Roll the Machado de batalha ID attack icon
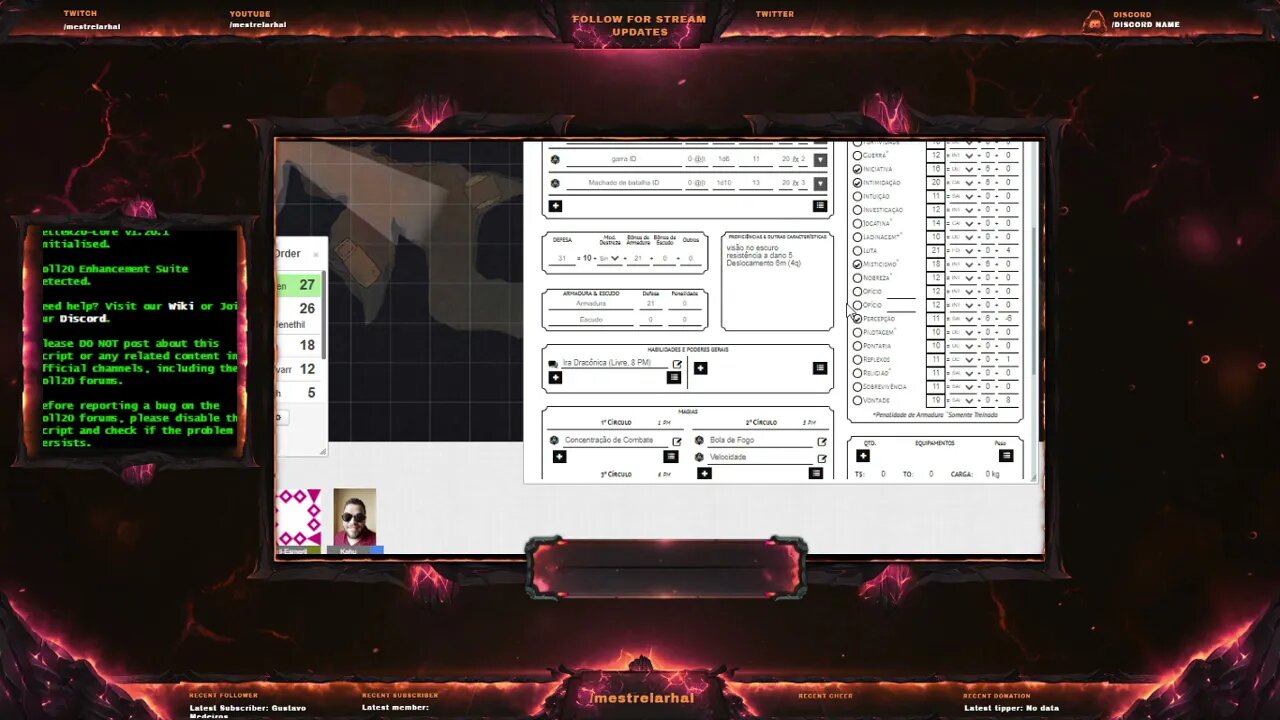Image resolution: width=1280 pixels, height=720 pixels. pyautogui.click(x=555, y=183)
